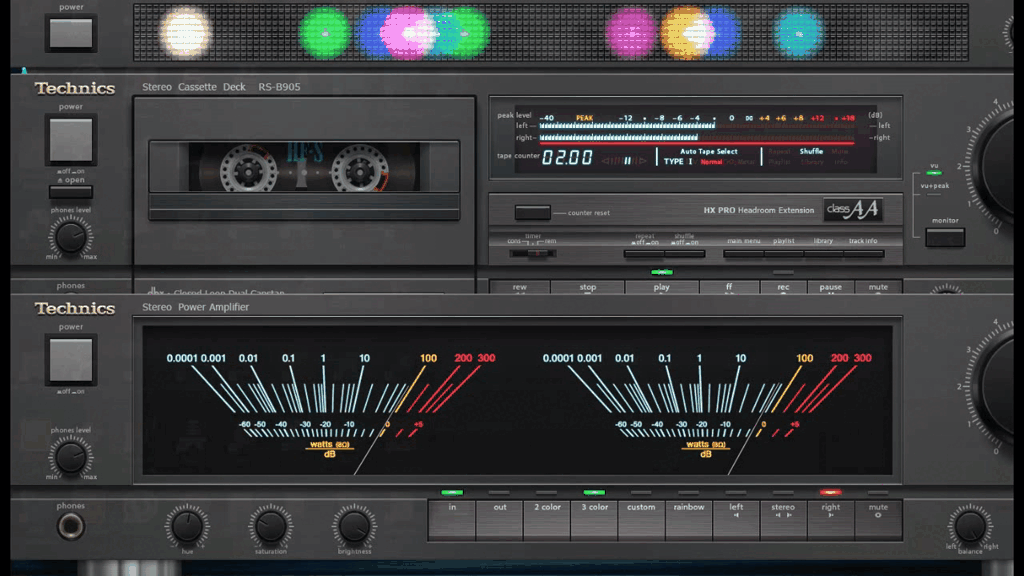Select the '3 color' mode button
This screenshot has height=576, width=1024.
pyautogui.click(x=594, y=520)
